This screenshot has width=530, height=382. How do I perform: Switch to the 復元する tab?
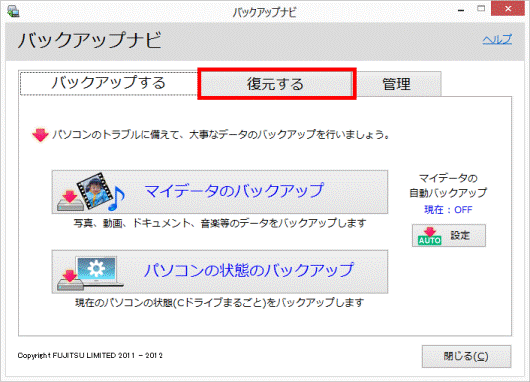point(276,84)
